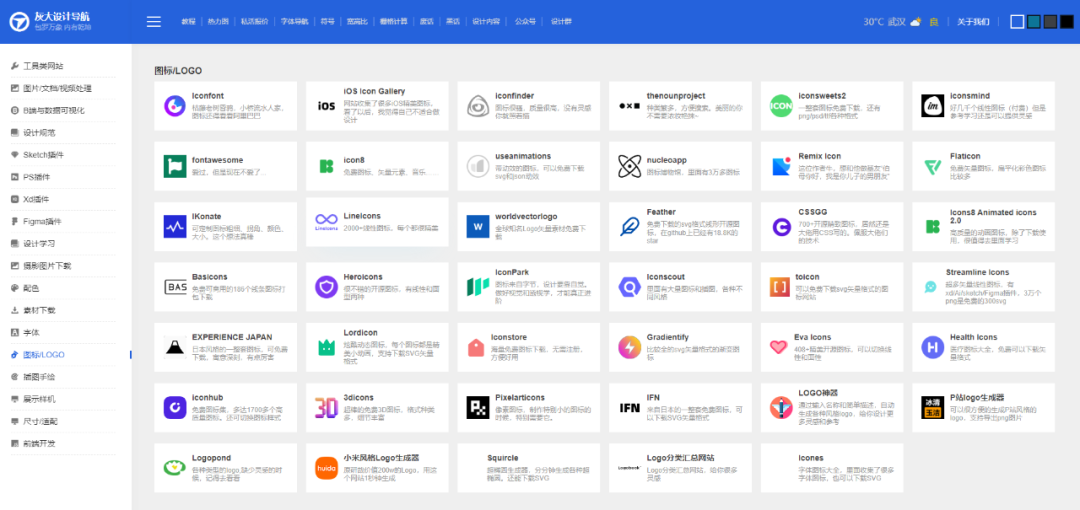
Task: Open the iOS Icon Gallery card
Action: pos(377,106)
